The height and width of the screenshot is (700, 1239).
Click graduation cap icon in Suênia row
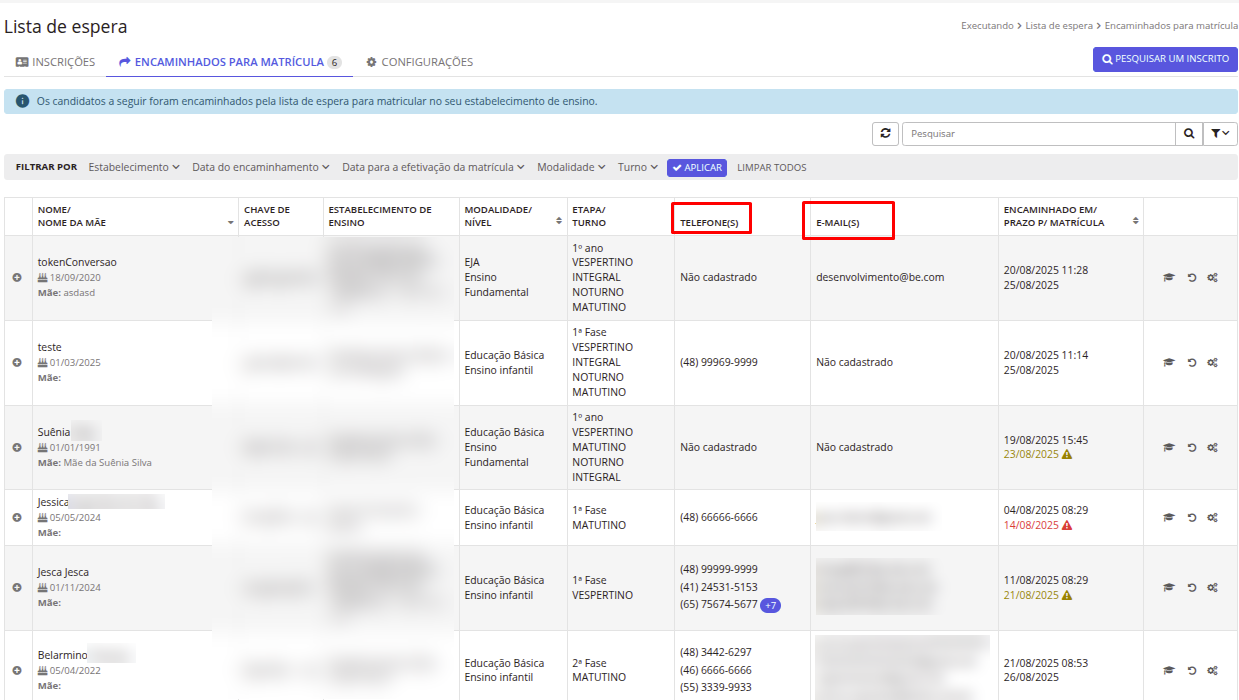[1169, 448]
